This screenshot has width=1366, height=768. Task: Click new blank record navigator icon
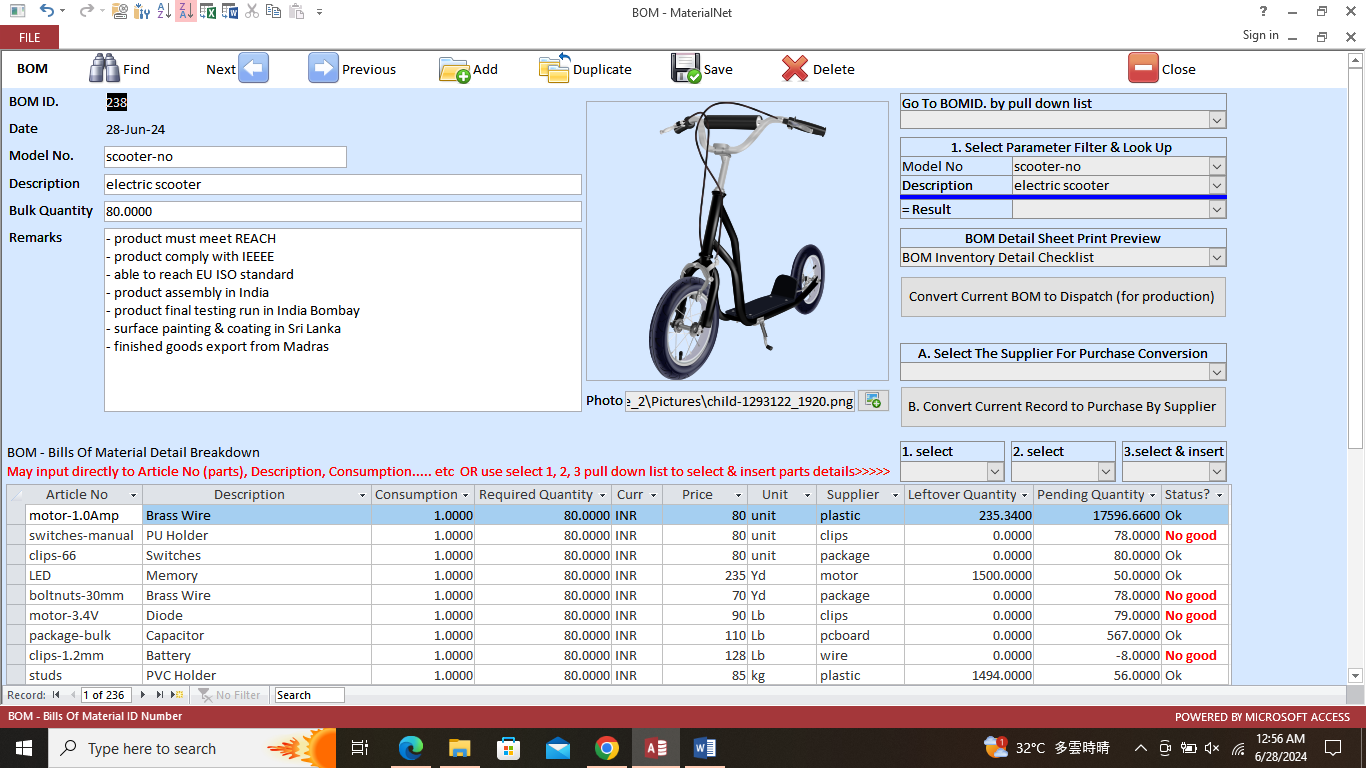tap(176, 694)
